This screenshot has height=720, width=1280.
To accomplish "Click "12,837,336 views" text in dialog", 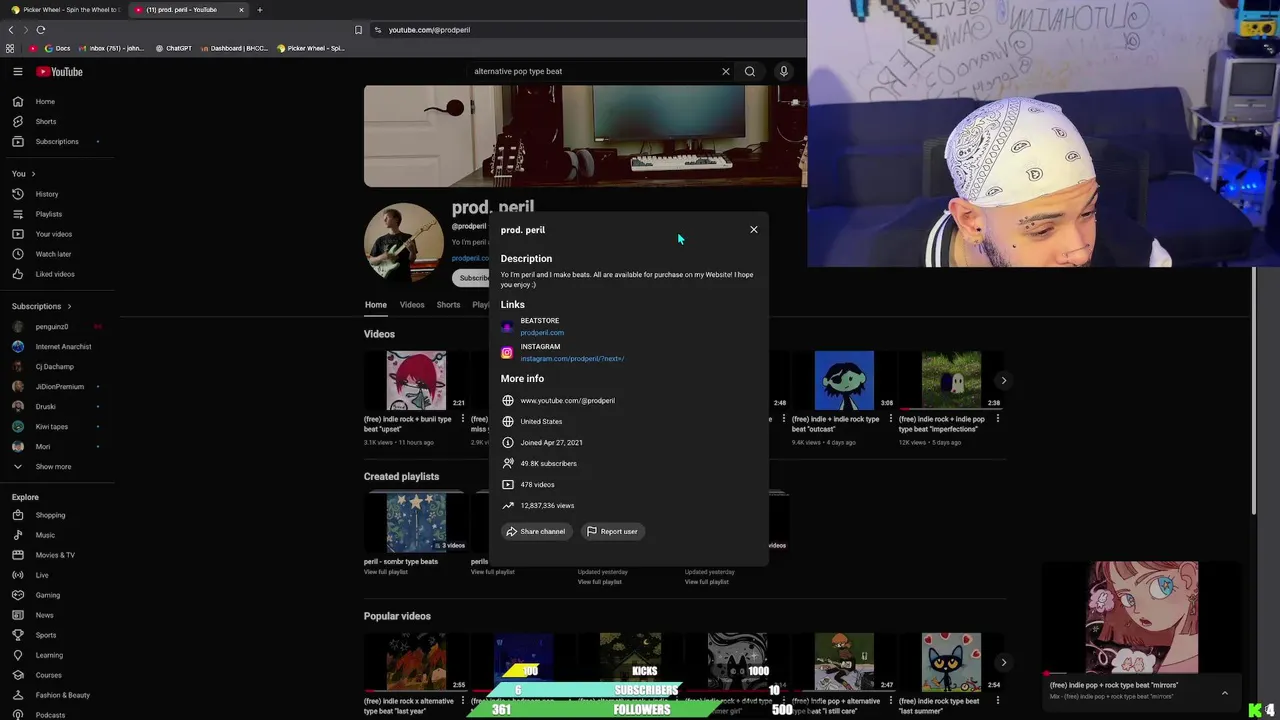I will tap(547, 506).
